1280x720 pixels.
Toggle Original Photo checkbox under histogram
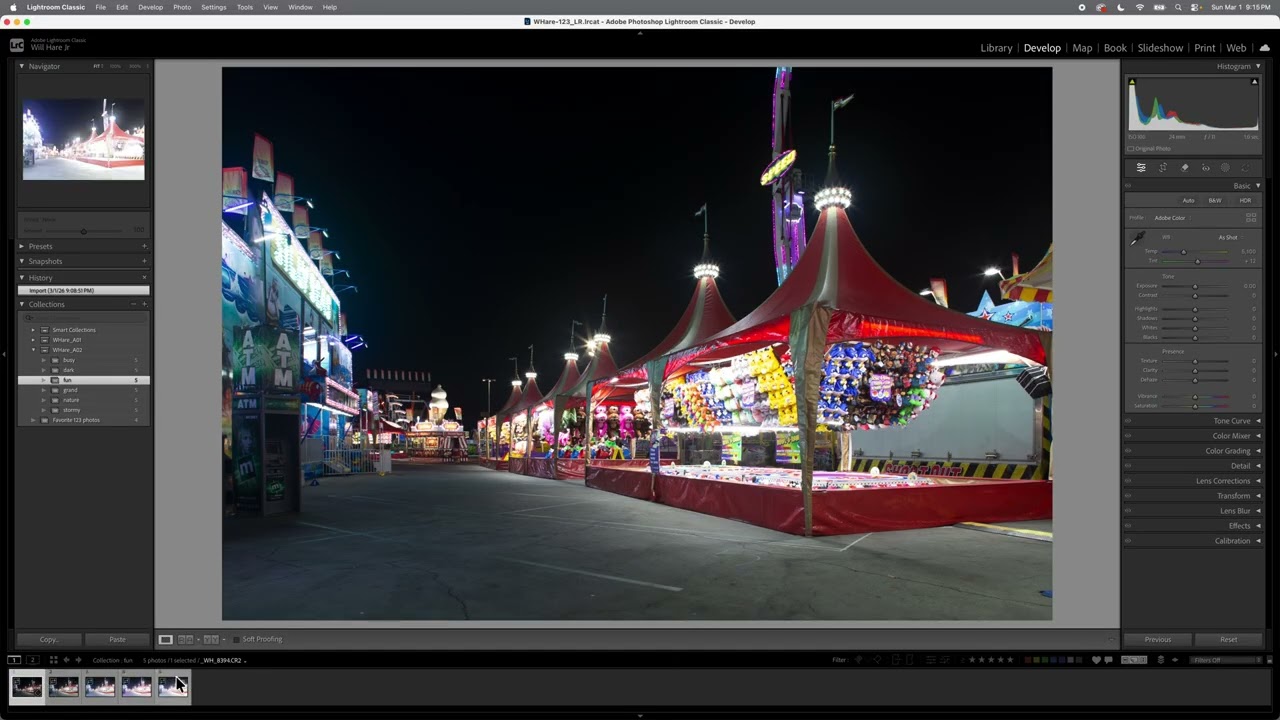point(1131,149)
